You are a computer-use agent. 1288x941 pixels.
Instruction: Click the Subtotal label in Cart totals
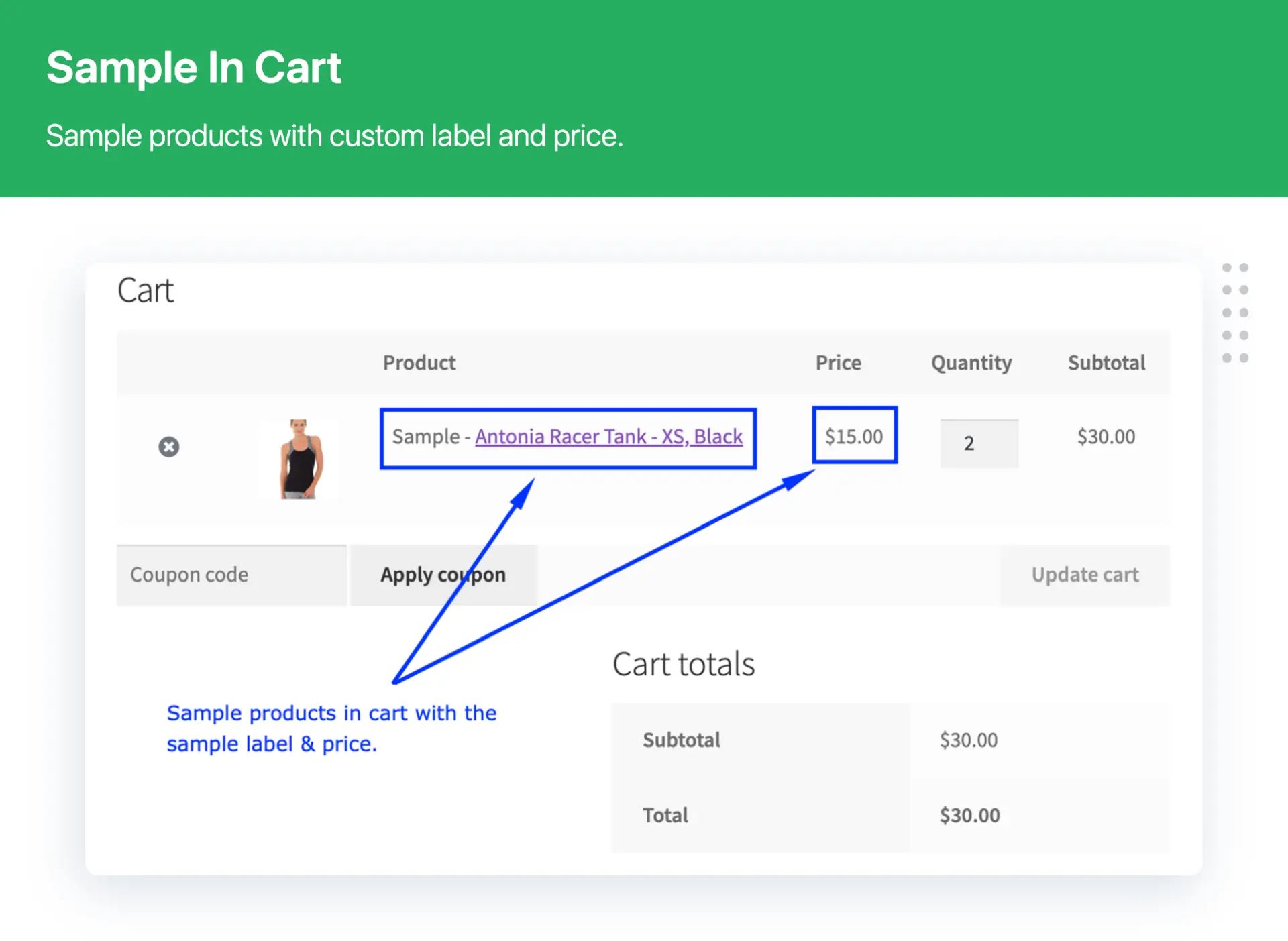pos(682,740)
